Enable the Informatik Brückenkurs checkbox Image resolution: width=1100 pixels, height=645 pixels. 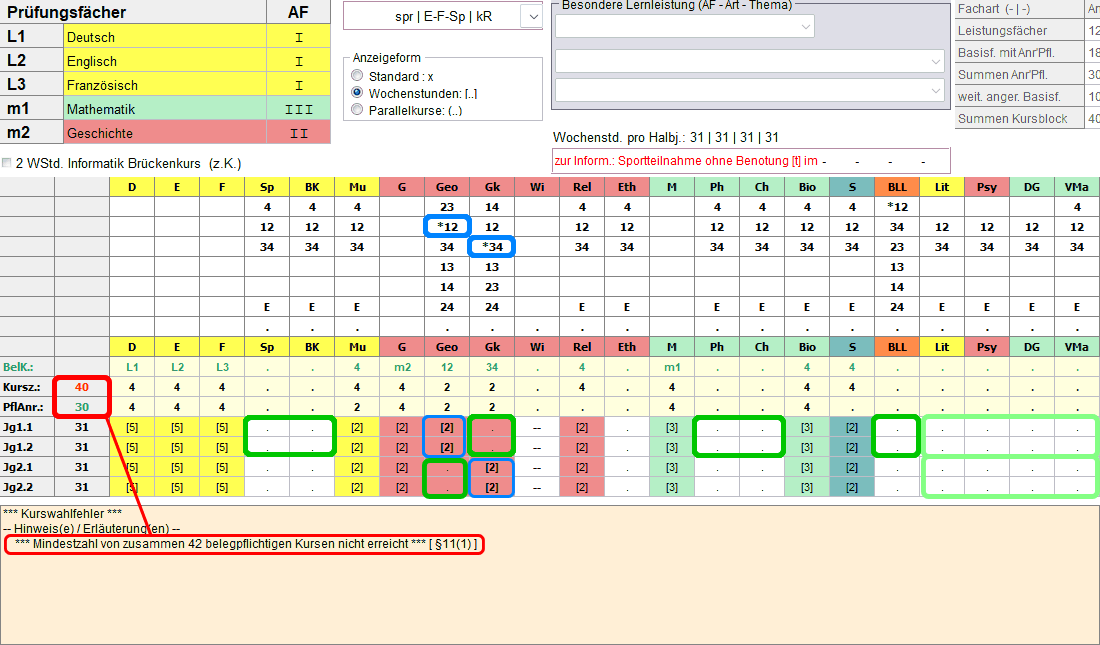click(x=8, y=163)
